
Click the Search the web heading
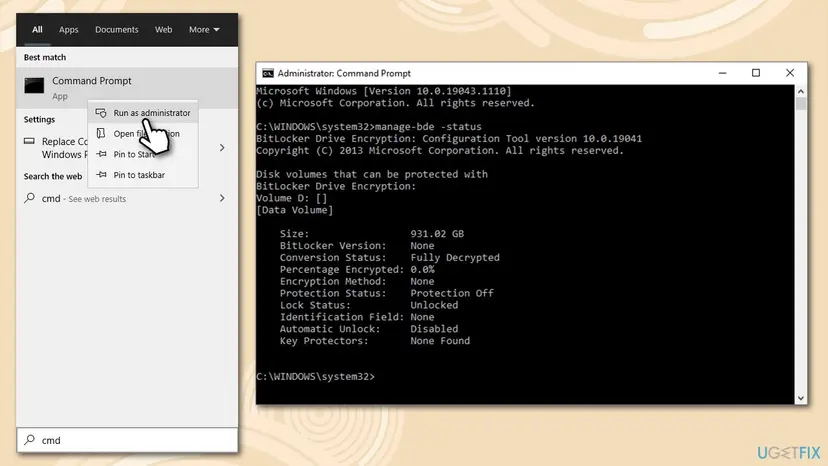[x=53, y=176]
